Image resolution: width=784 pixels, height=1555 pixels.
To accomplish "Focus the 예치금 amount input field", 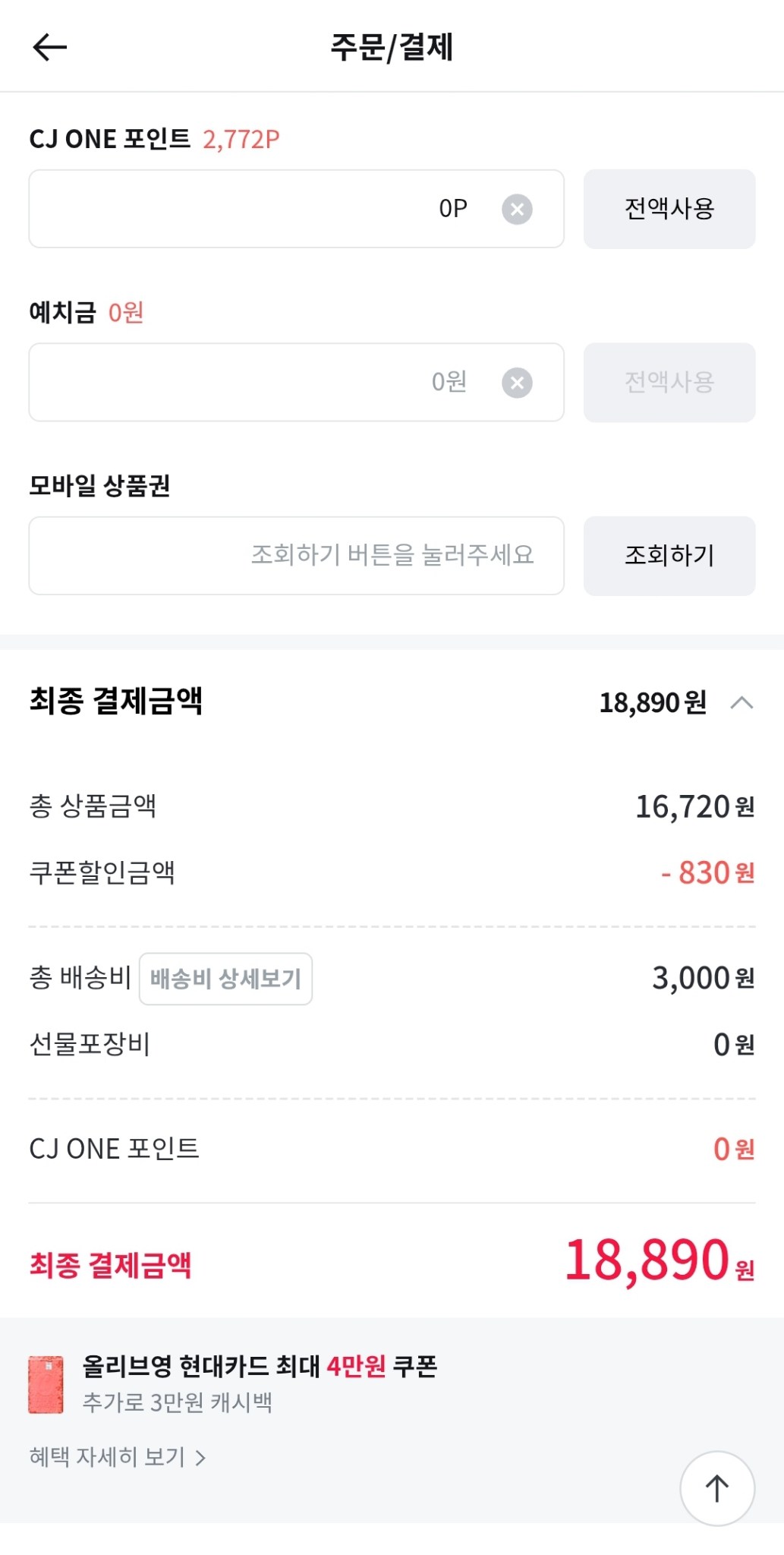I will [258, 383].
